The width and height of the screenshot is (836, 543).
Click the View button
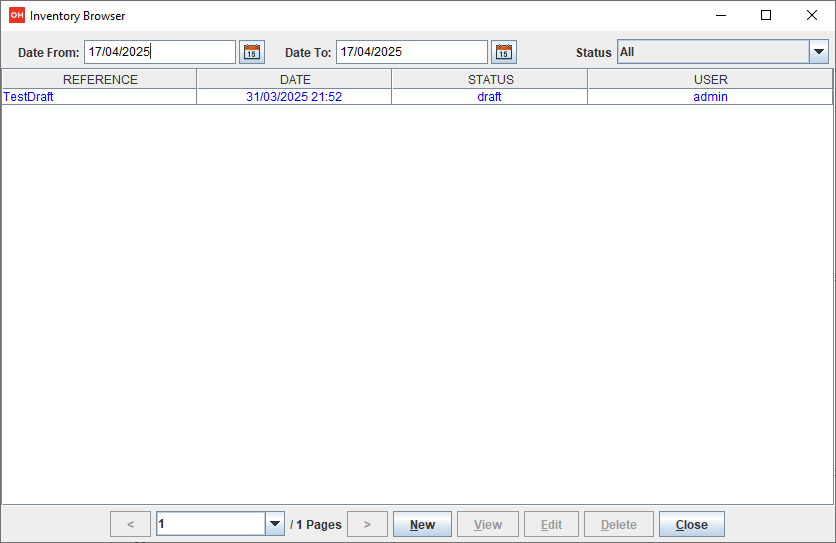click(488, 524)
